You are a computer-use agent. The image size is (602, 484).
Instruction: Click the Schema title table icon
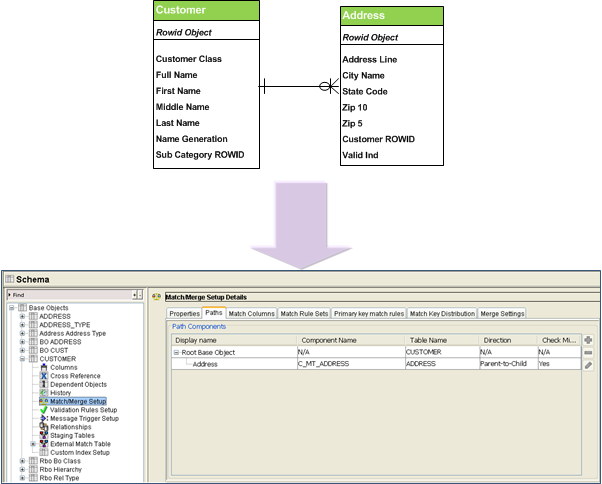click(x=10, y=279)
